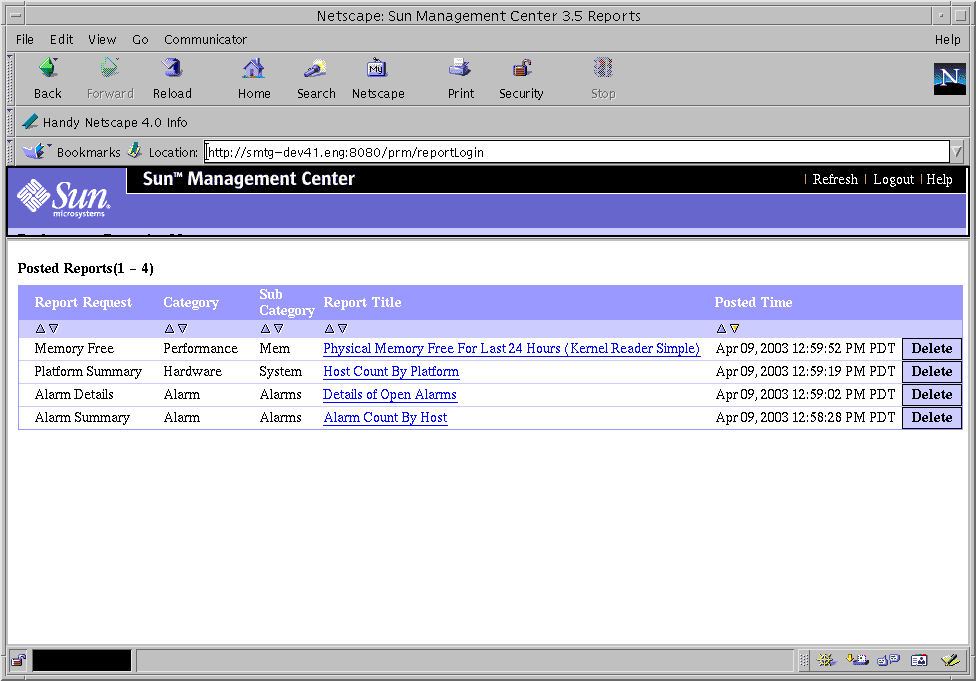Image resolution: width=976 pixels, height=681 pixels.
Task: Click the Stop toolbar icon
Action: 603,68
